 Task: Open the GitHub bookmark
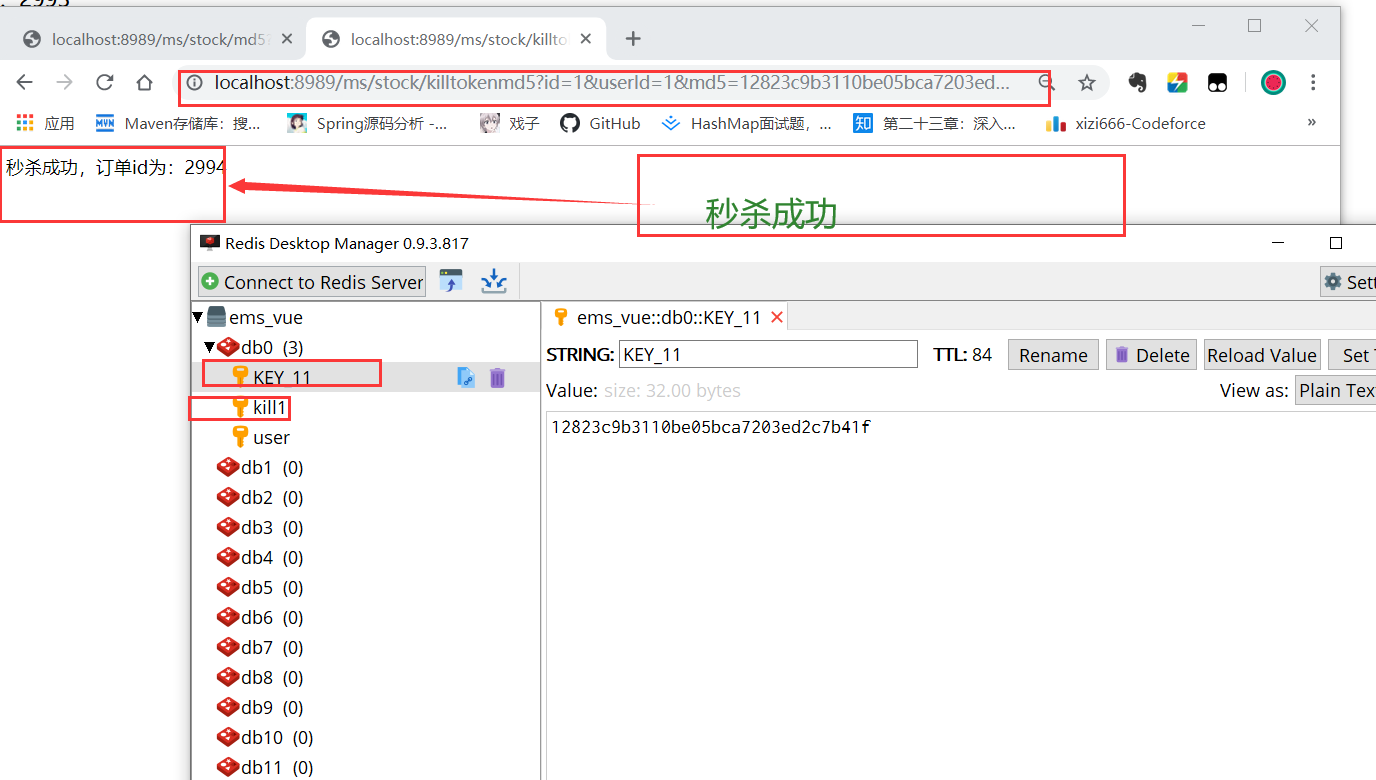(600, 123)
